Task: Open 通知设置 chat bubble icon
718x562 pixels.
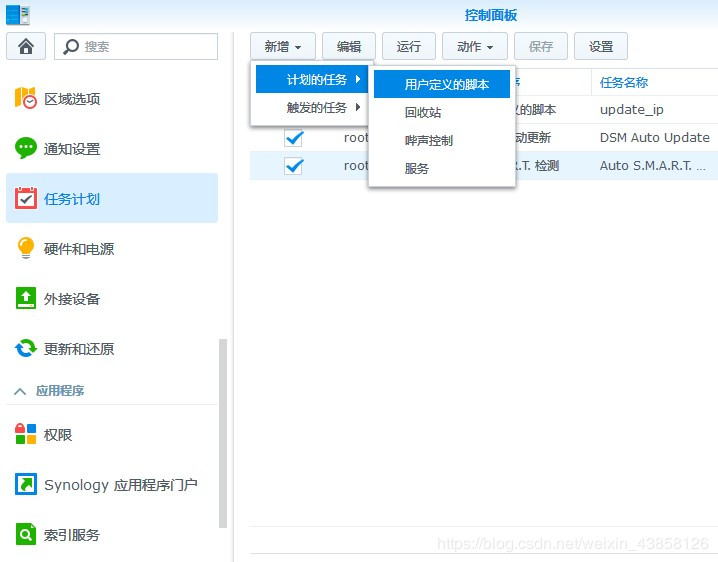Action: pyautogui.click(x=25, y=148)
